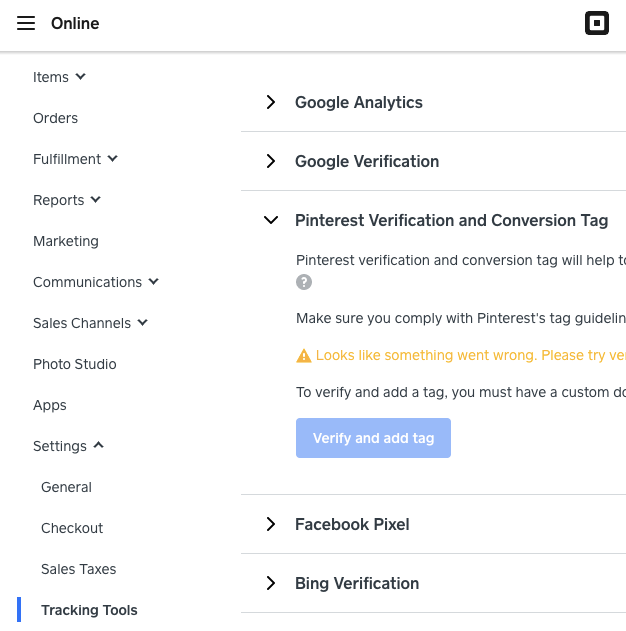Open General settings
This screenshot has width=626, height=631.
point(66,487)
